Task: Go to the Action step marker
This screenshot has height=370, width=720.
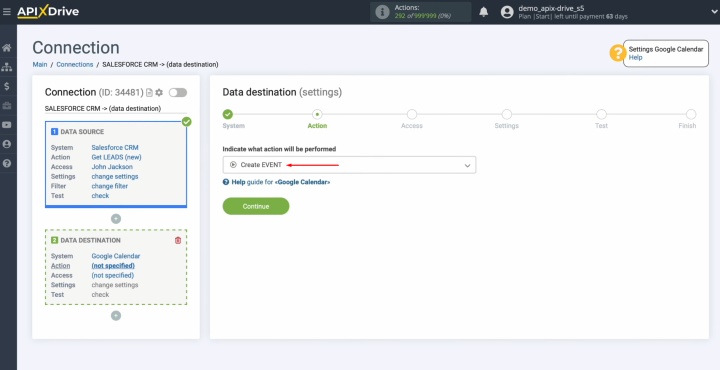Action: coord(317,114)
